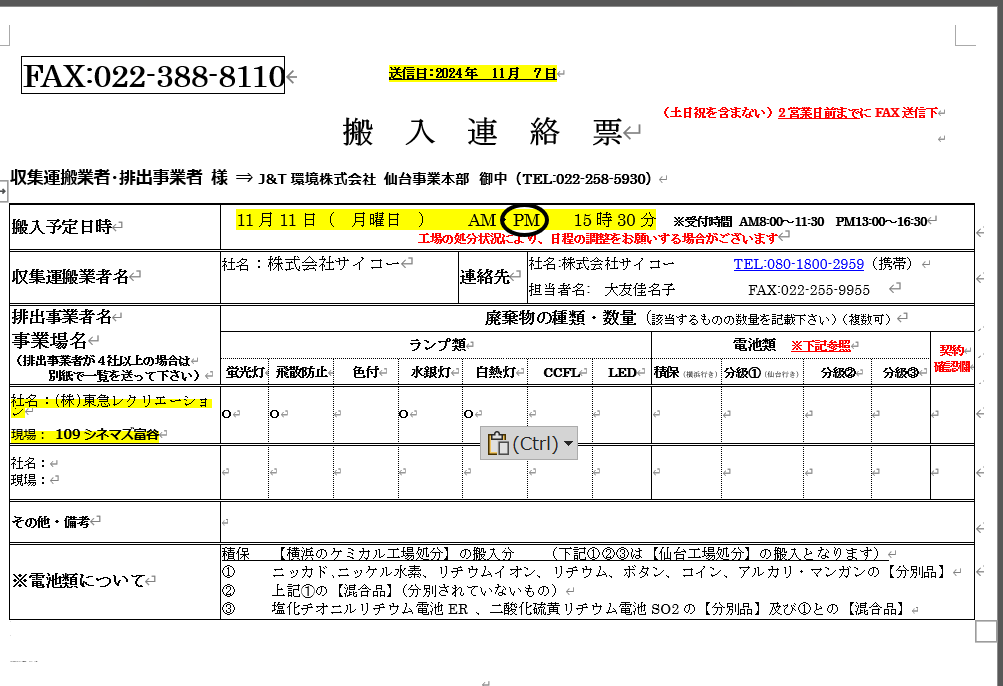The image size is (1003, 686).
Task: Click the 11月11日 highlighted delivery date
Action: pyautogui.click(x=278, y=220)
